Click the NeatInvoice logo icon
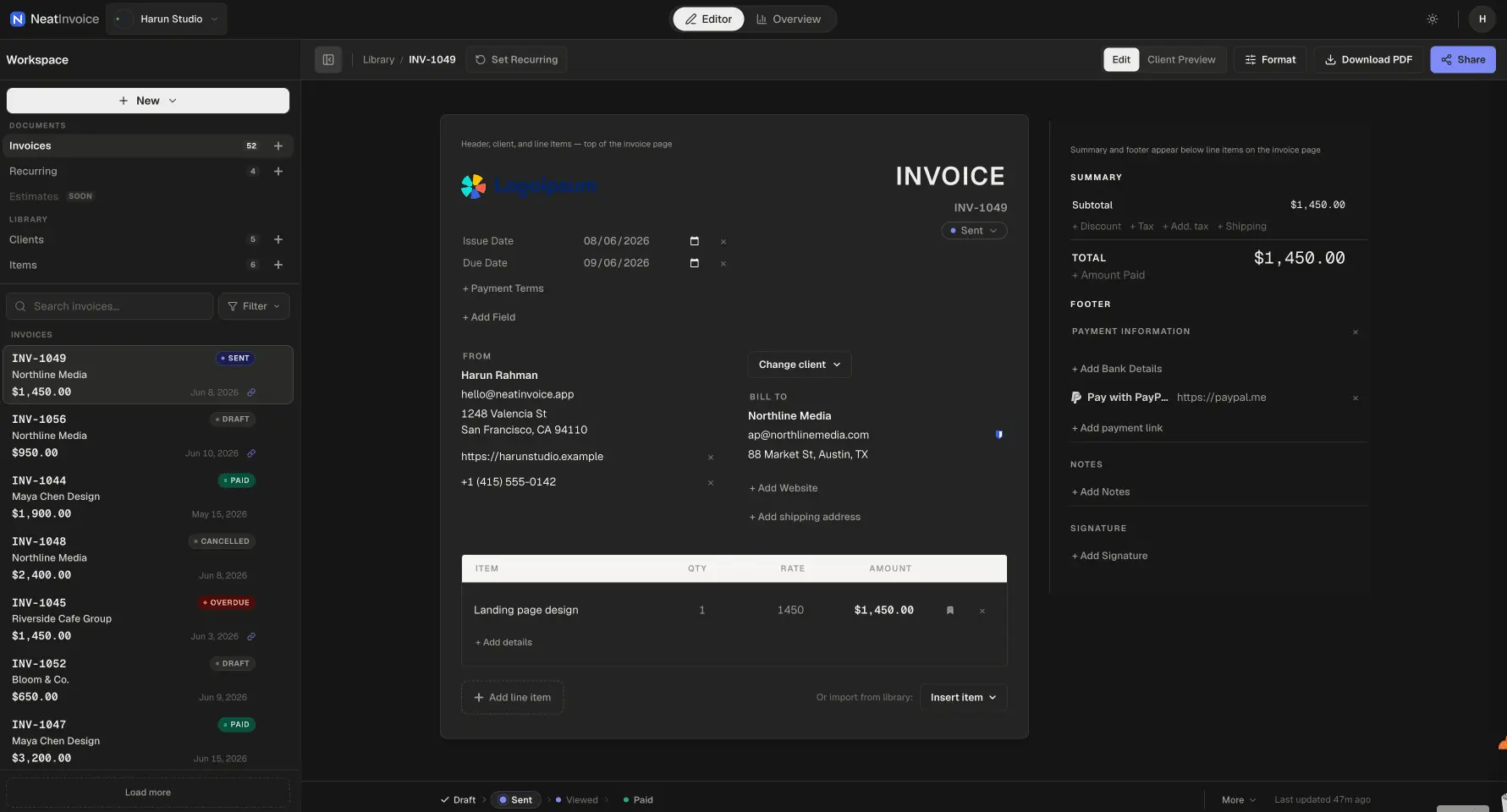The height and width of the screenshot is (812, 1507). pyautogui.click(x=17, y=19)
